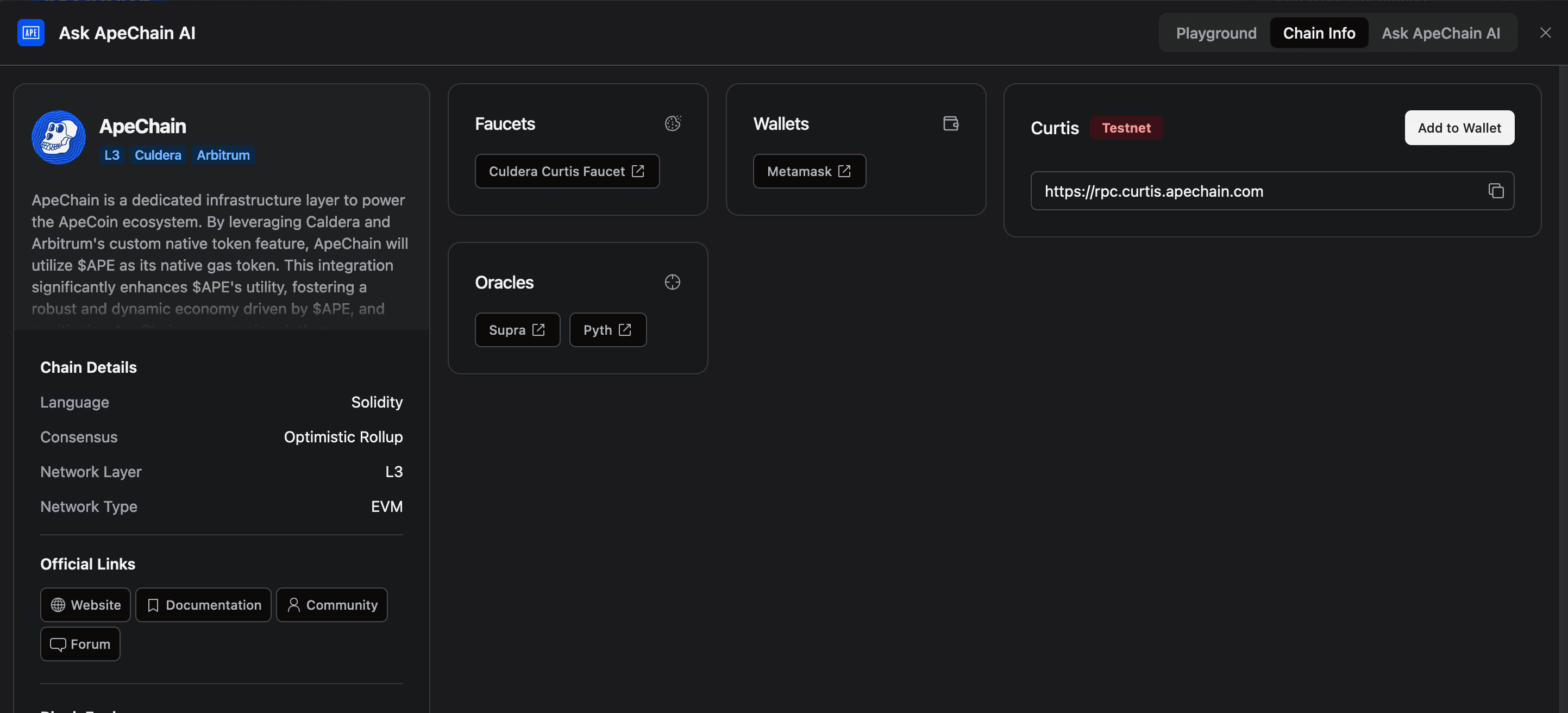Click external-link icon on Metamask

[844, 172]
